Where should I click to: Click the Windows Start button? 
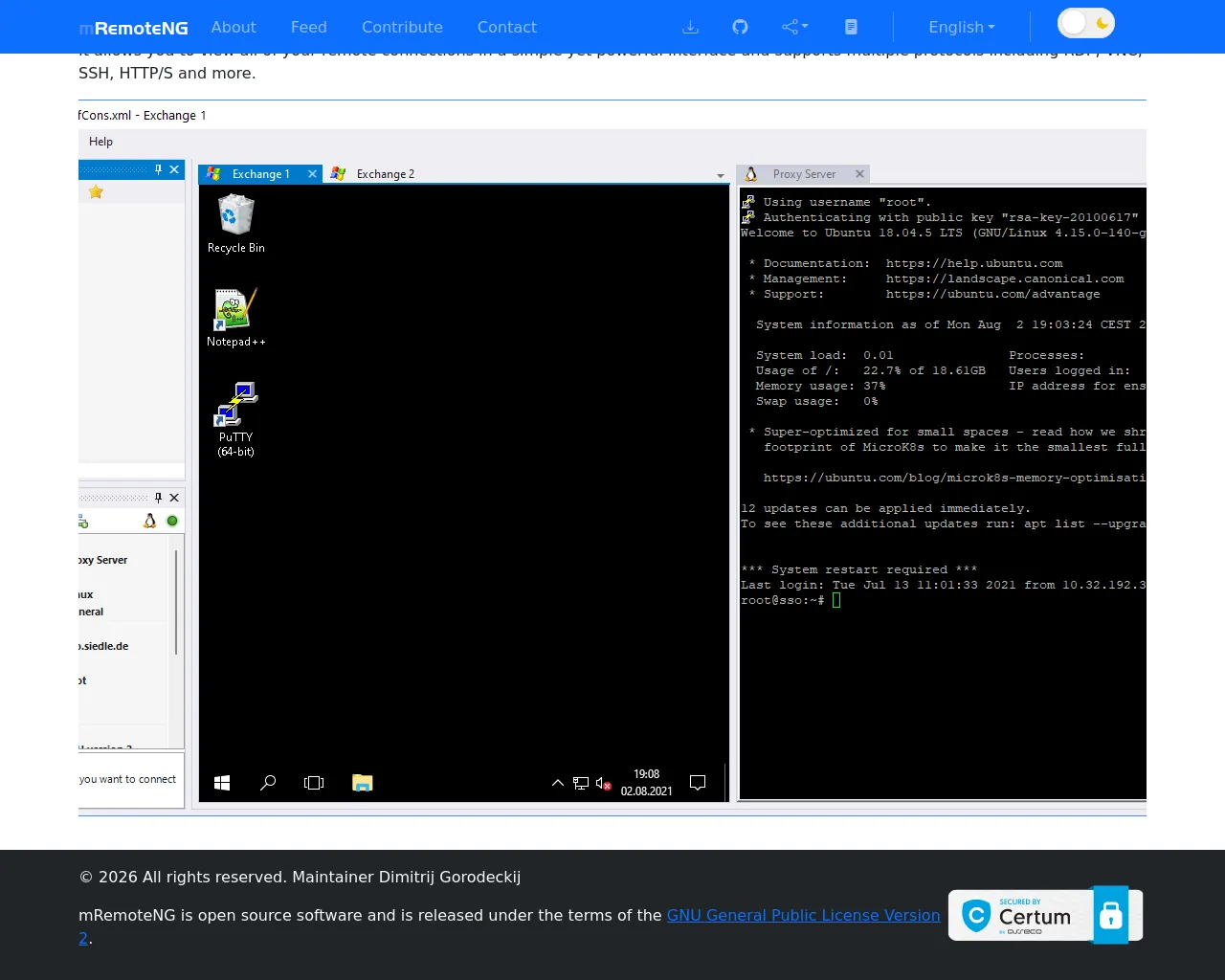pos(222,783)
